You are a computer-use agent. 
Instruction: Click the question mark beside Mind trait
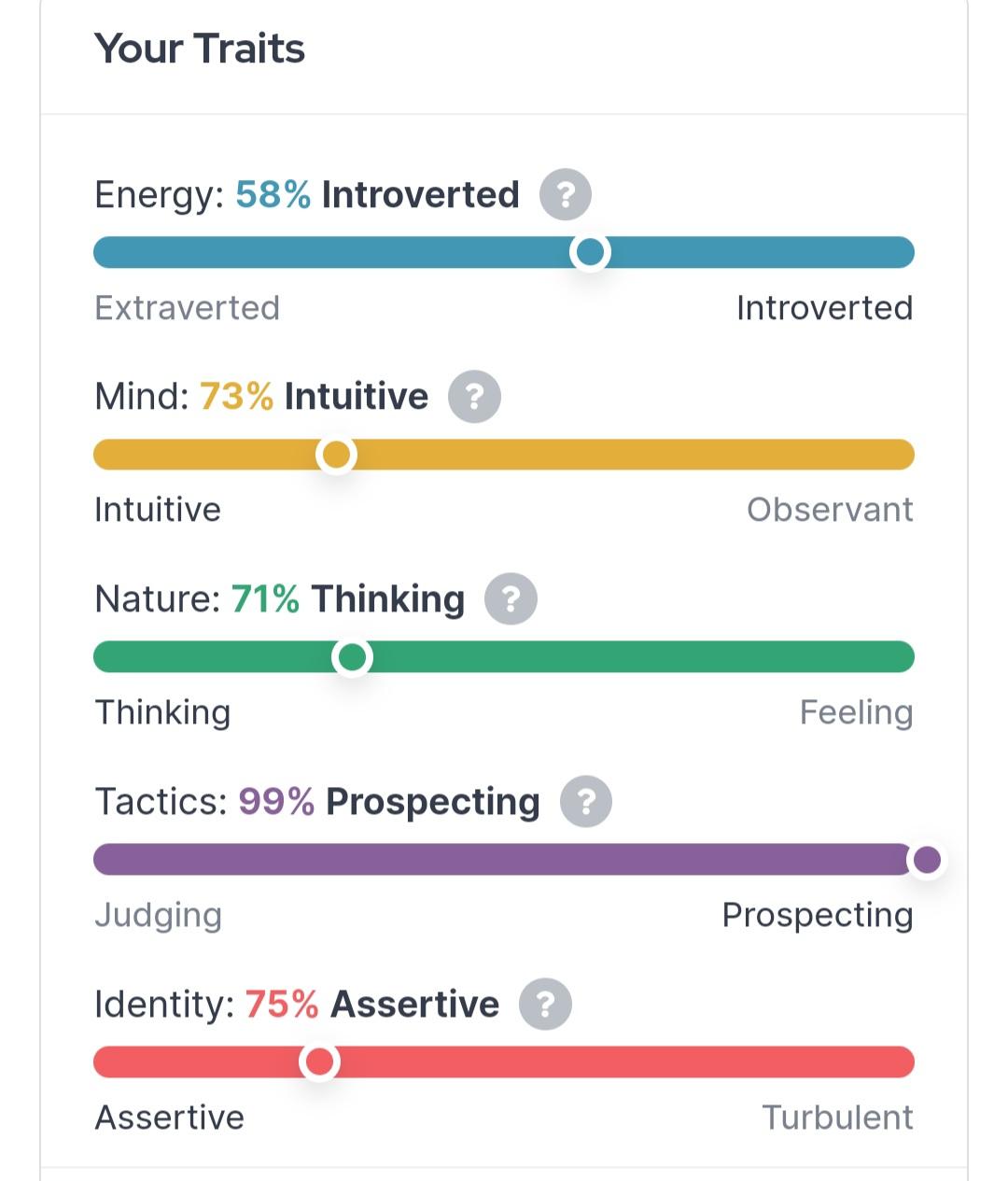pos(473,397)
